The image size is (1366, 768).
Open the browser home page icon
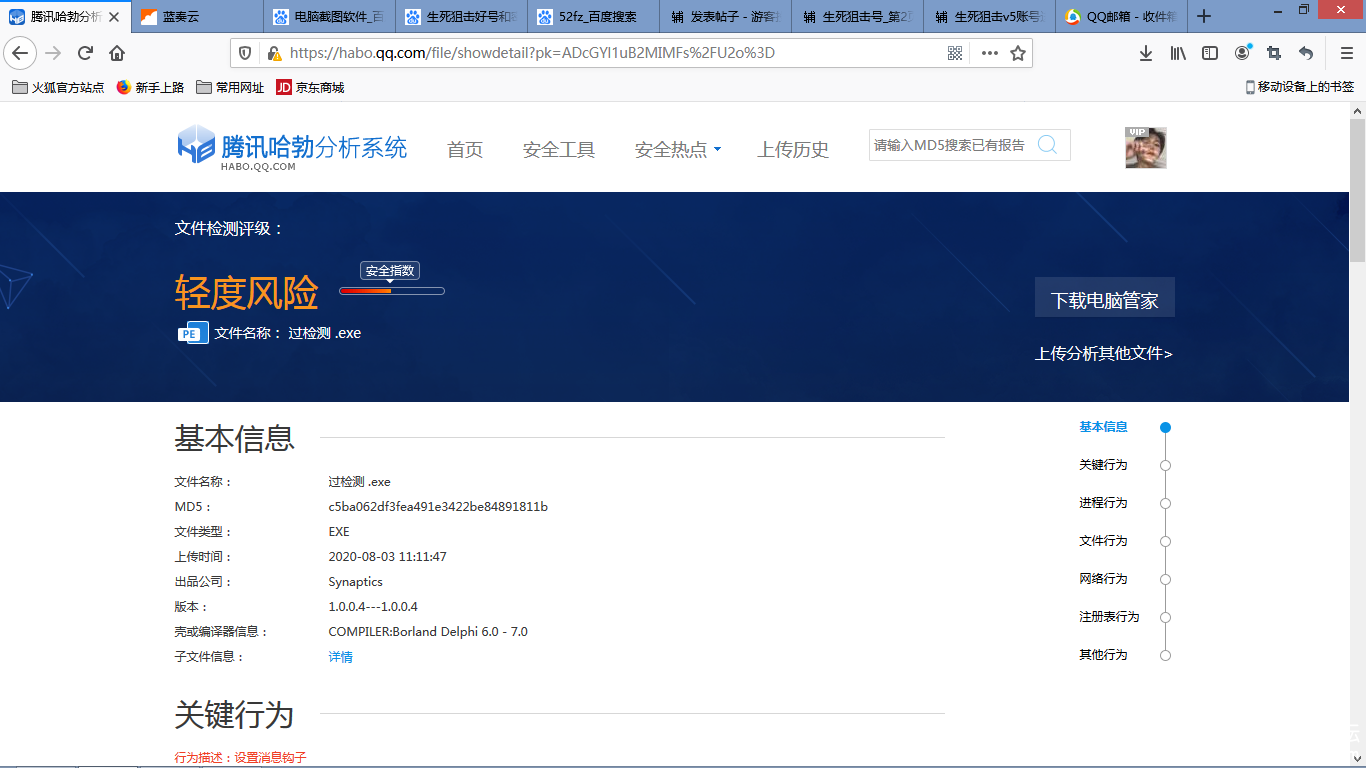click(117, 53)
